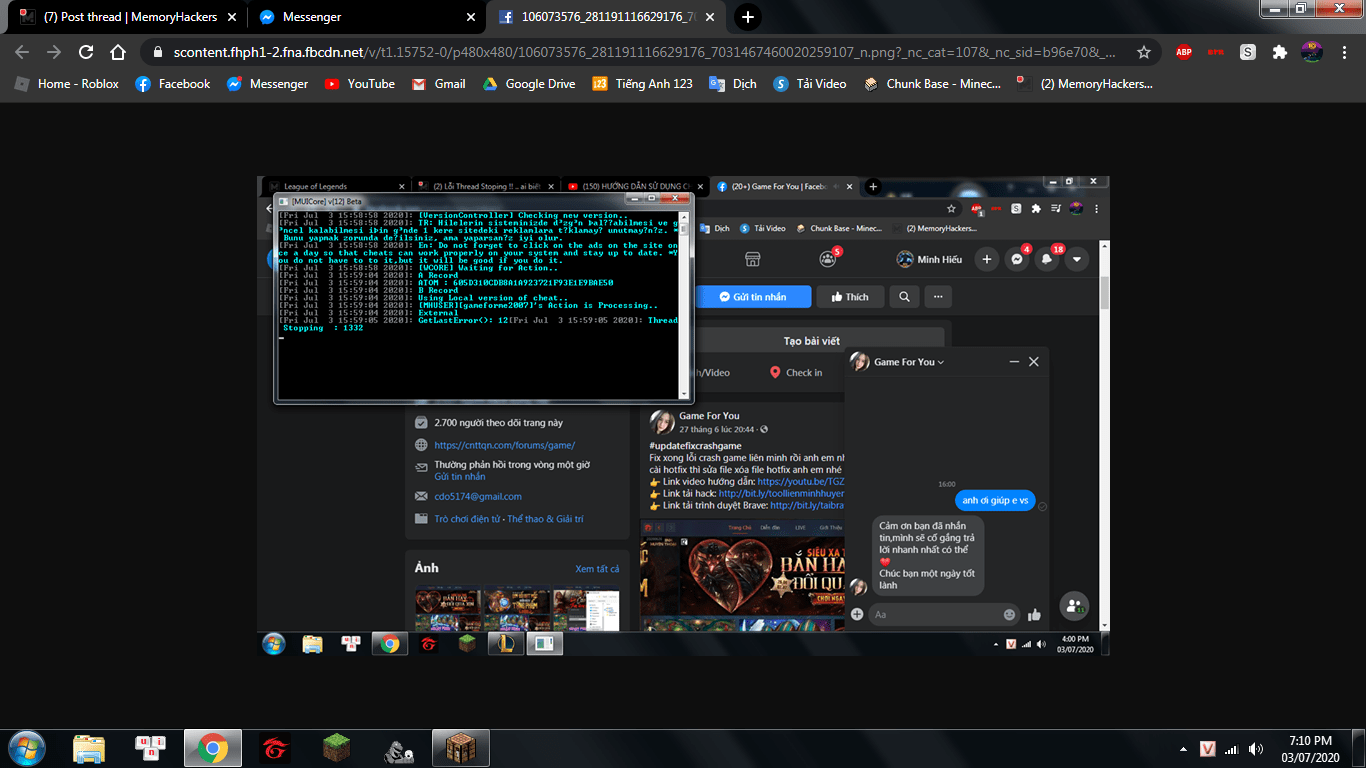The width and height of the screenshot is (1366, 768).
Task: Select the 106073576 image tab
Action: pos(607,17)
